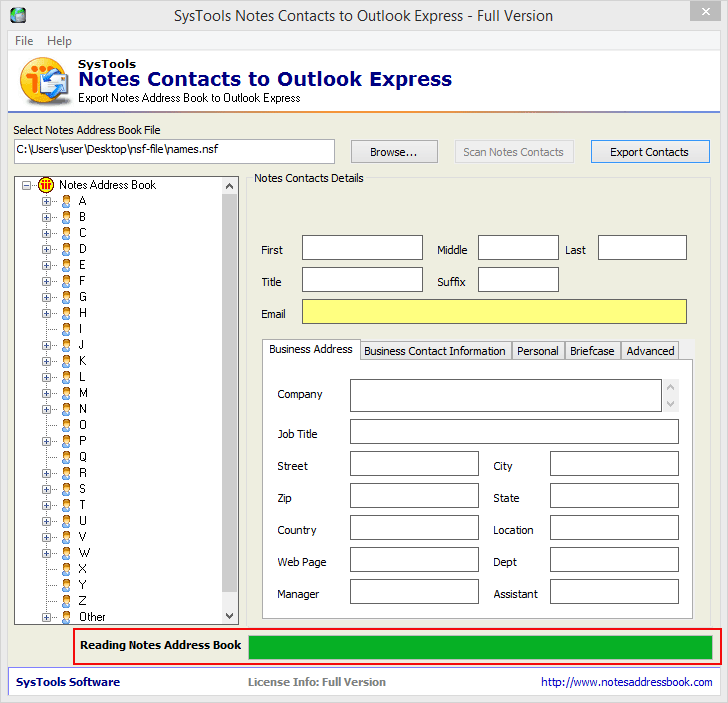The image size is (728, 703).
Task: Click the contact icon next to G
Action: coord(66,297)
